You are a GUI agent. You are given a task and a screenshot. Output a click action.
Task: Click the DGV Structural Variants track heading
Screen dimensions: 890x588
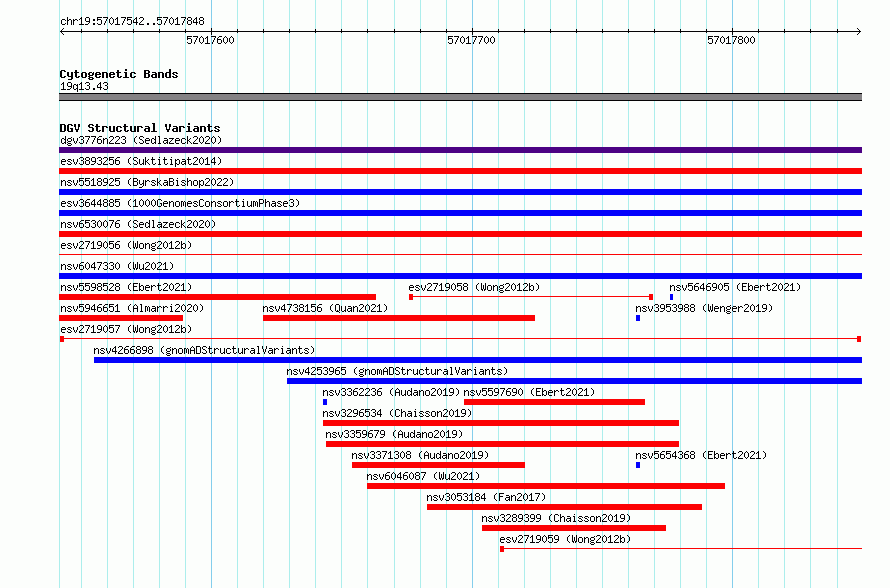click(140, 128)
